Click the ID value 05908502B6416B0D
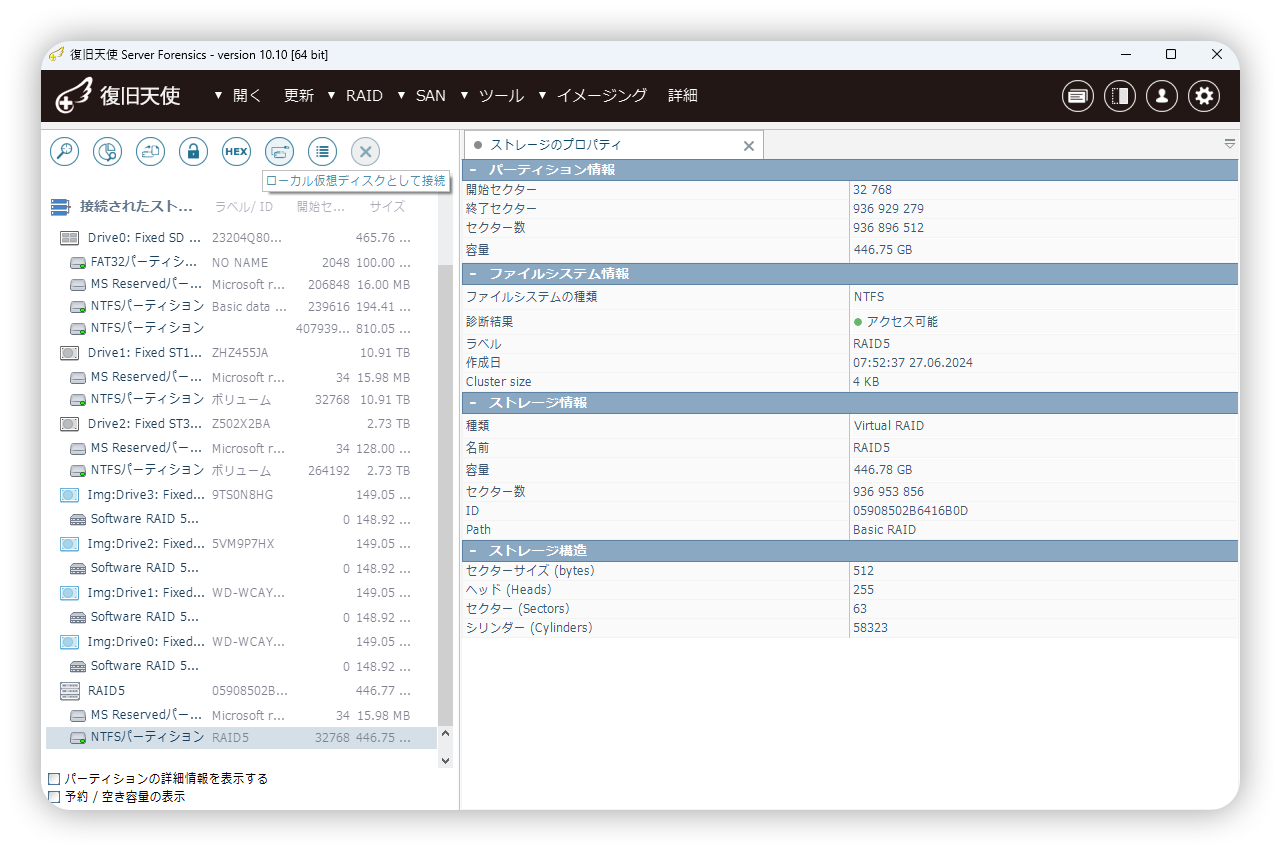This screenshot has height=850, width=1280. (910, 511)
